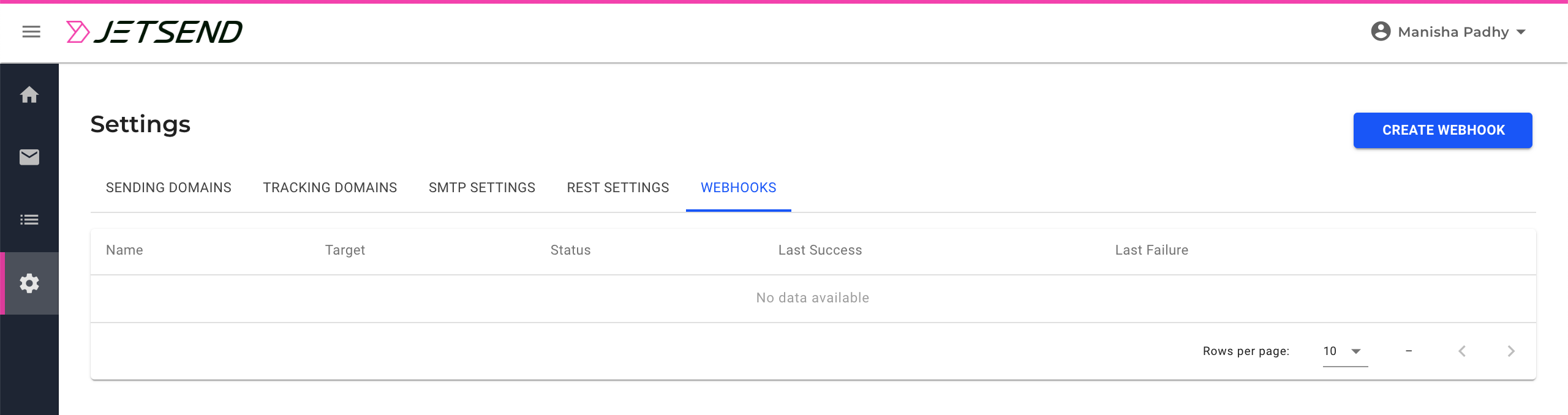The width and height of the screenshot is (1568, 415).
Task: Go to next page of webhooks
Action: tap(1511, 351)
